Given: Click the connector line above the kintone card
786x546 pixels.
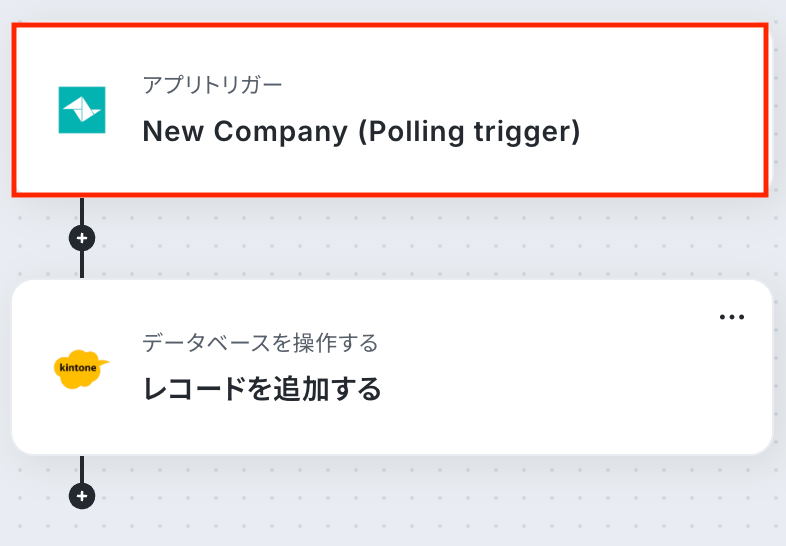Looking at the screenshot, I should pyautogui.click(x=82, y=265).
